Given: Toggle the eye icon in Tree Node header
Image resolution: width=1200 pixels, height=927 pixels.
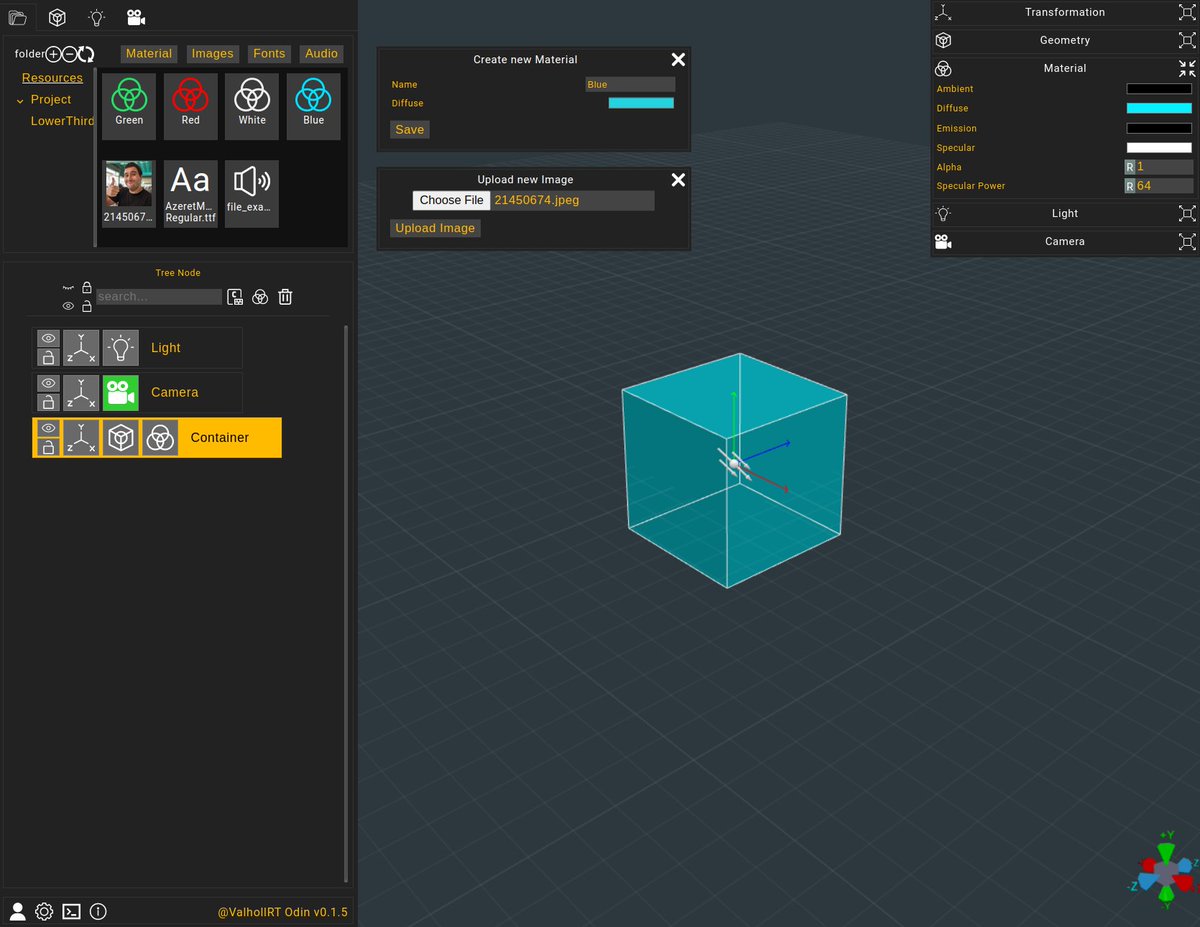Looking at the screenshot, I should click(68, 306).
